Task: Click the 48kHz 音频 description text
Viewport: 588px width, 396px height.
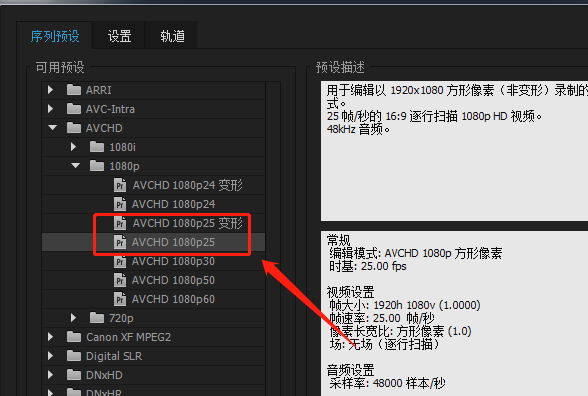Action: pyautogui.click(x=358, y=129)
